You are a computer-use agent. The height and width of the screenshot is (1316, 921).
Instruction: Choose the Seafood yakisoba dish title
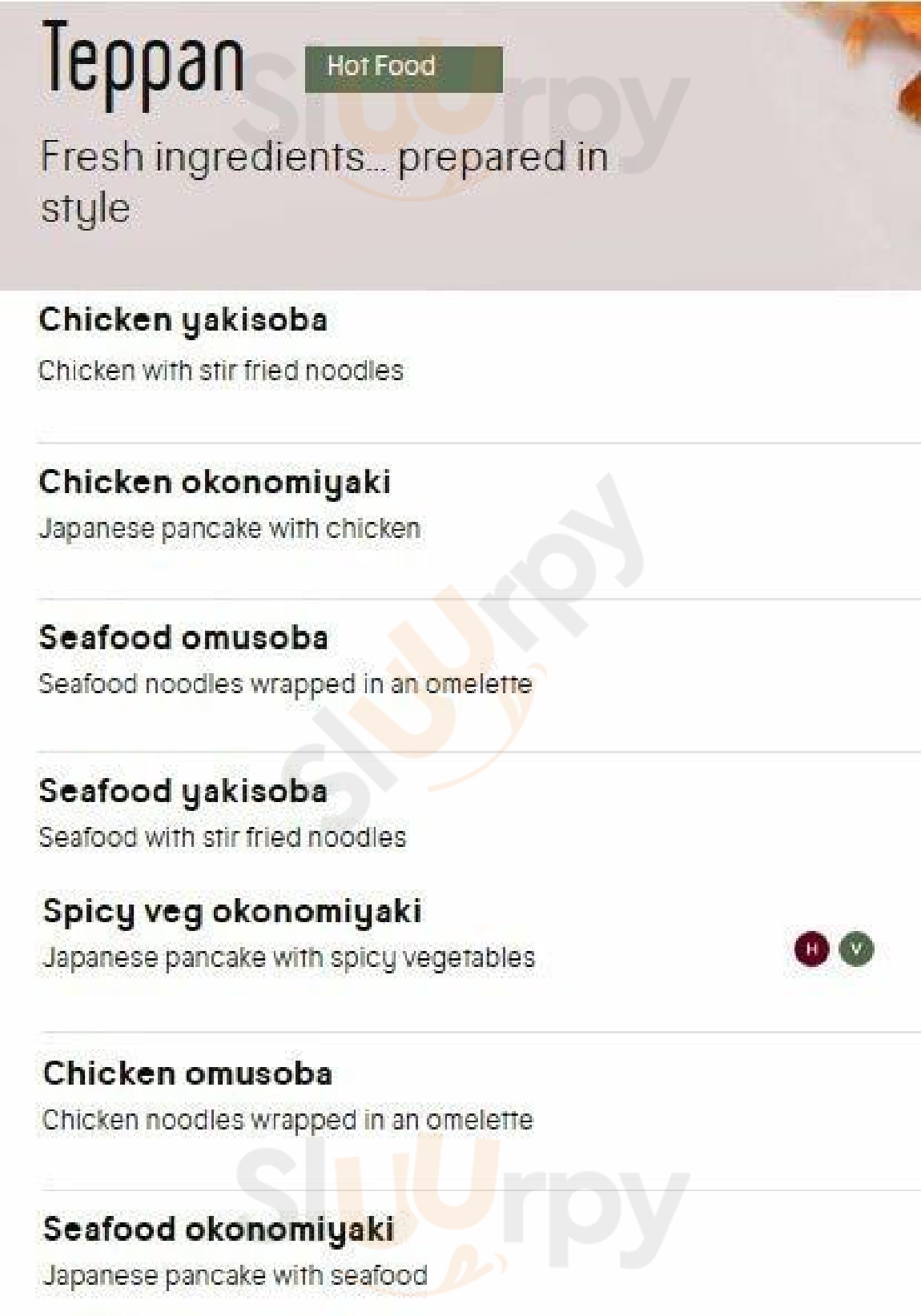click(183, 792)
